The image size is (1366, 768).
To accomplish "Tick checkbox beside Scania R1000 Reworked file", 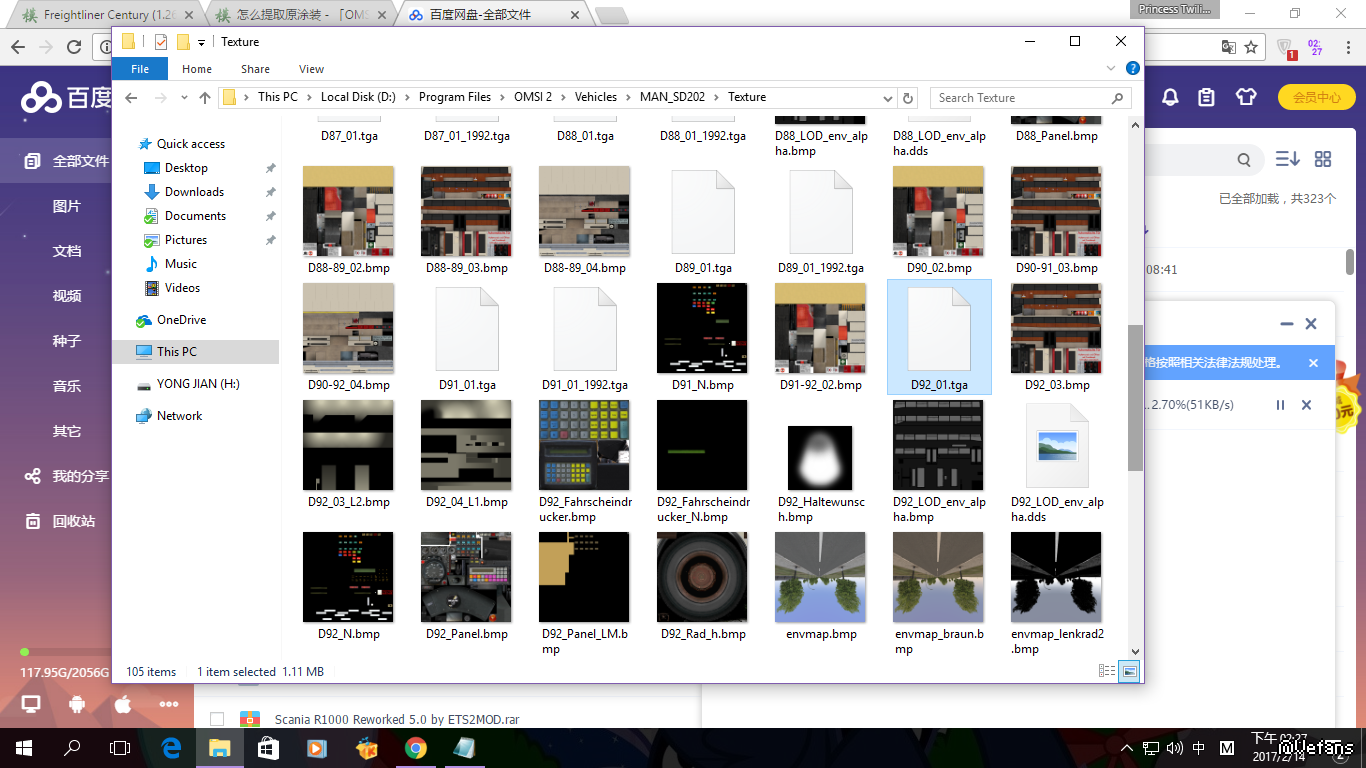I will tap(217, 719).
